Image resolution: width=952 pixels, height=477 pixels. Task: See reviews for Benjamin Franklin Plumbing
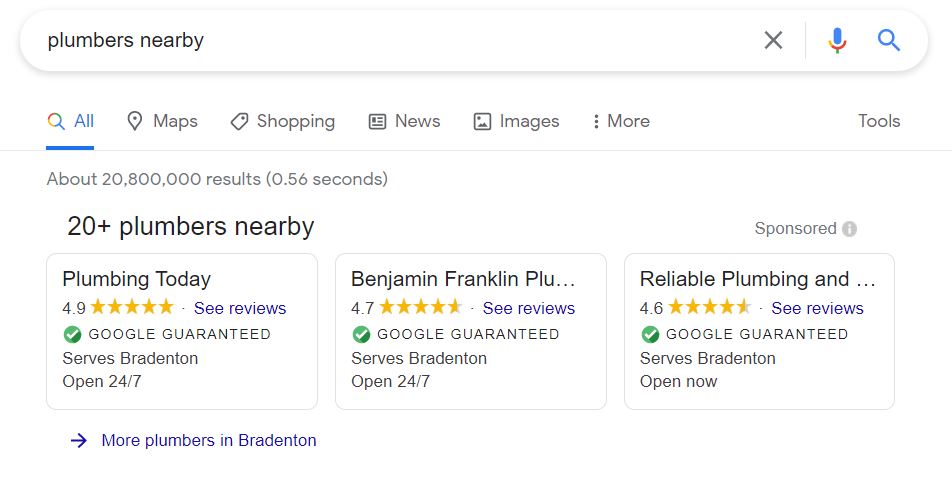[529, 308]
